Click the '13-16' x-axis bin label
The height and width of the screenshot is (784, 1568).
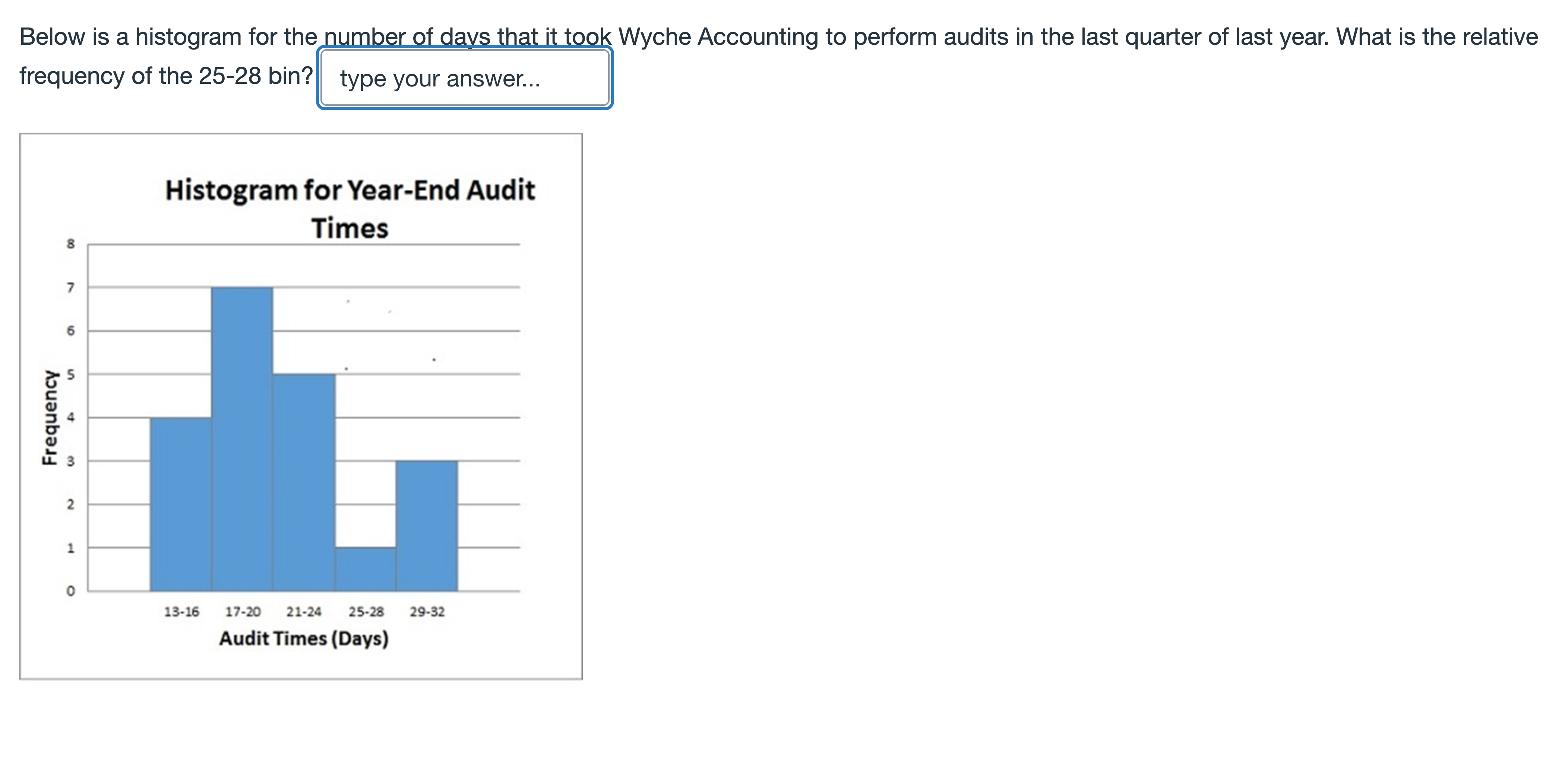181,612
